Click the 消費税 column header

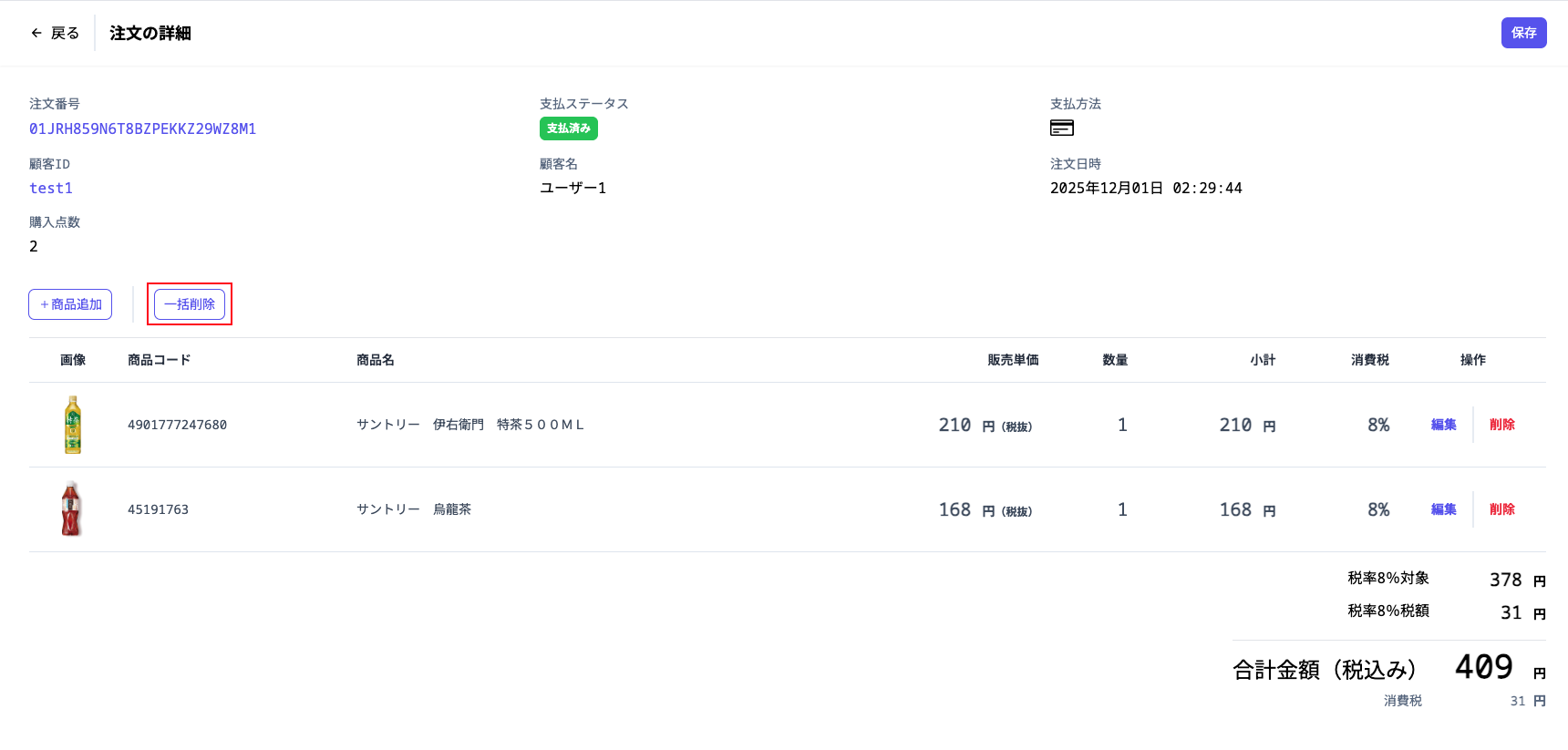tap(1370, 360)
